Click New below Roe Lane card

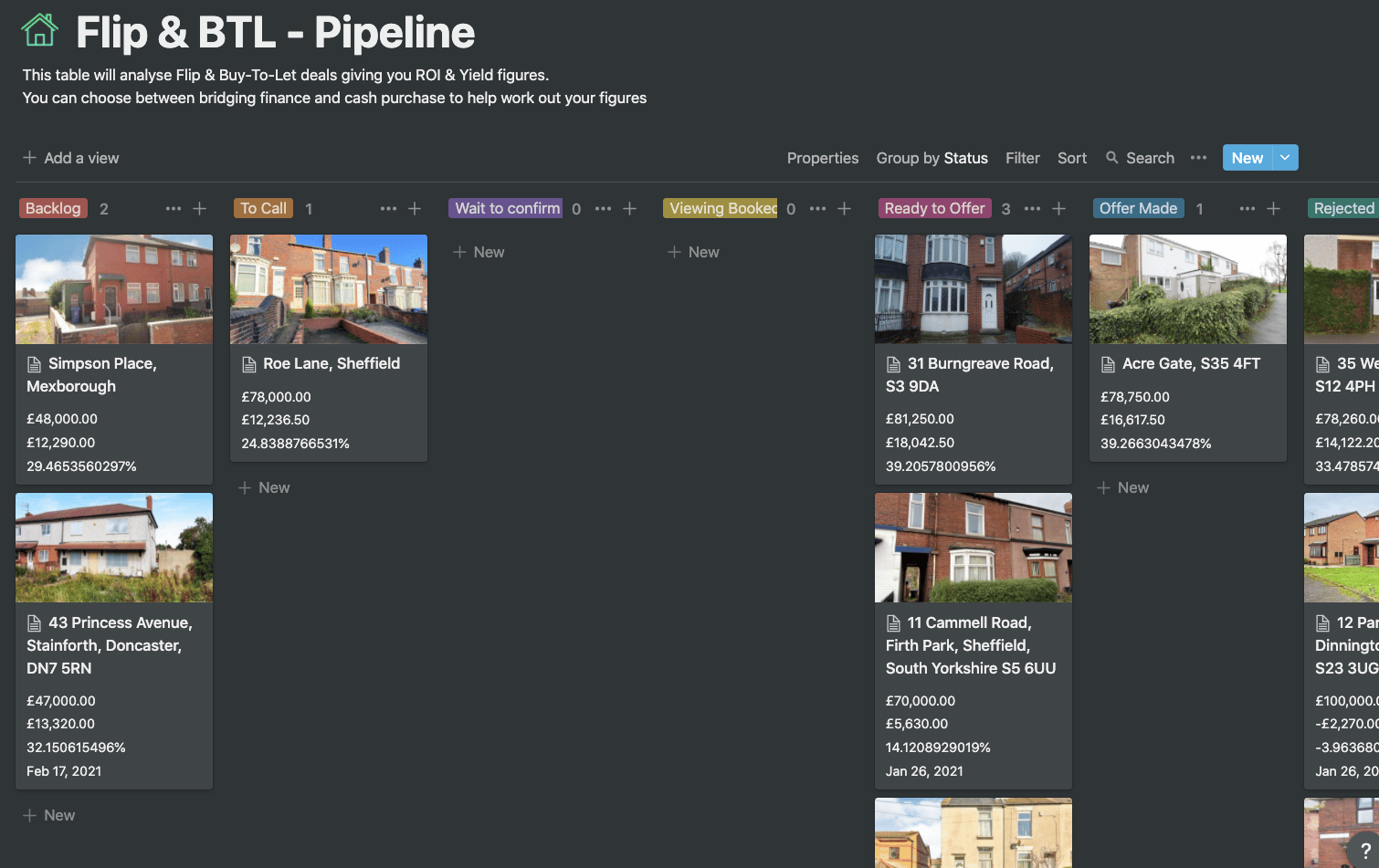click(264, 487)
